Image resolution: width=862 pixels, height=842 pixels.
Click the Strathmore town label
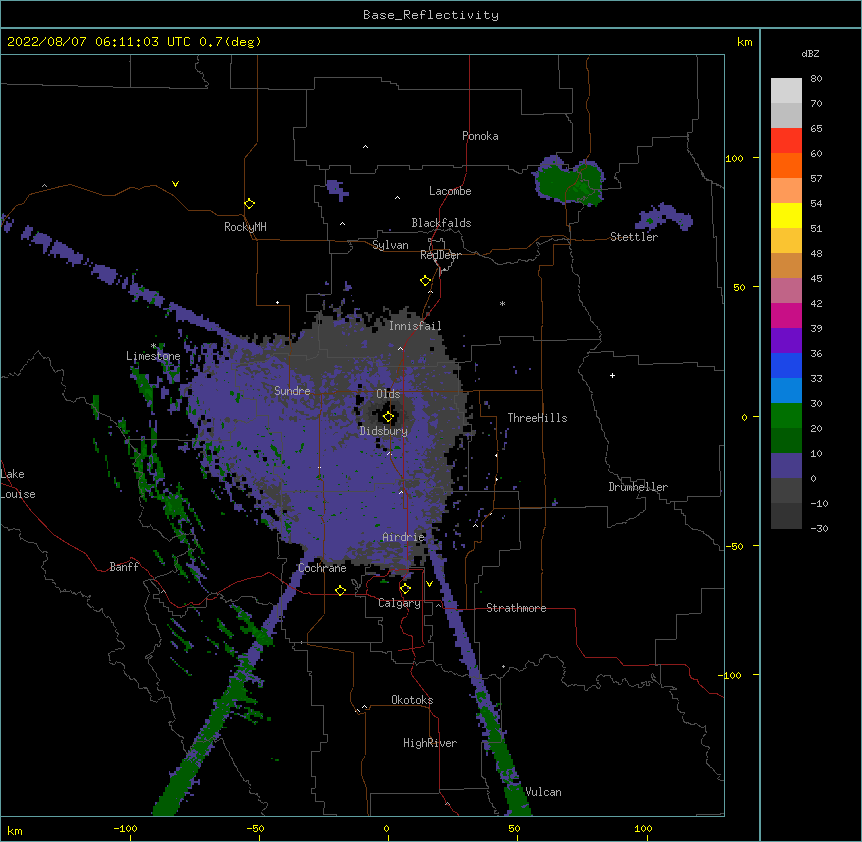pyautogui.click(x=516, y=608)
